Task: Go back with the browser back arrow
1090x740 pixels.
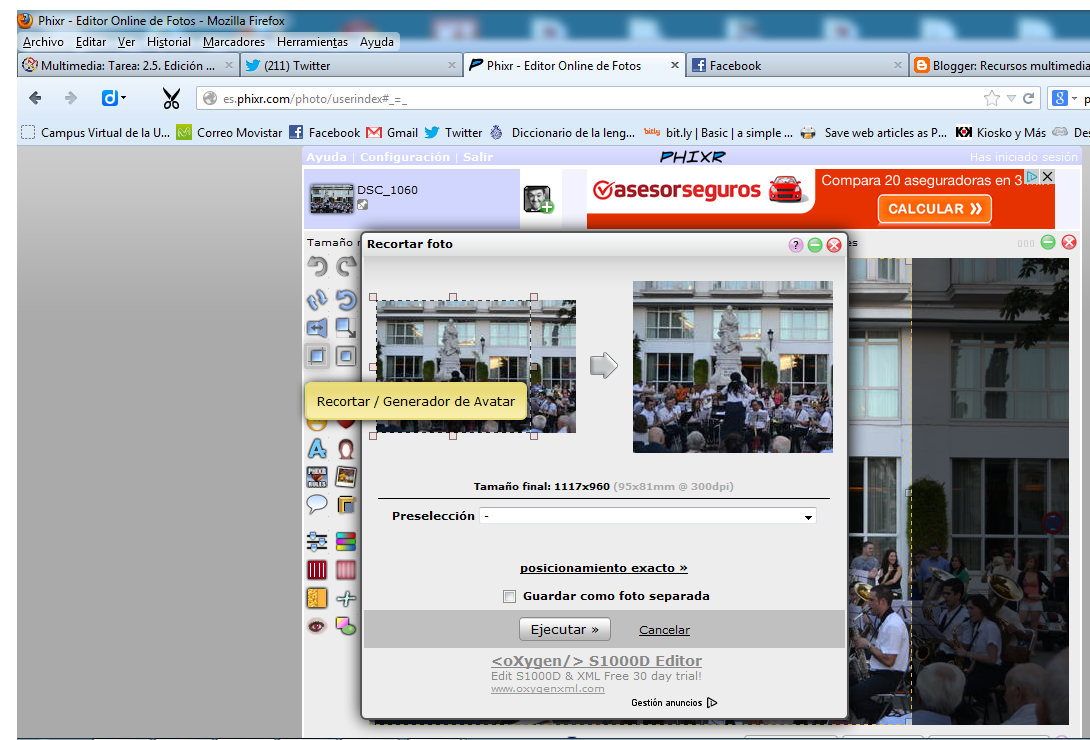Action: [x=35, y=98]
